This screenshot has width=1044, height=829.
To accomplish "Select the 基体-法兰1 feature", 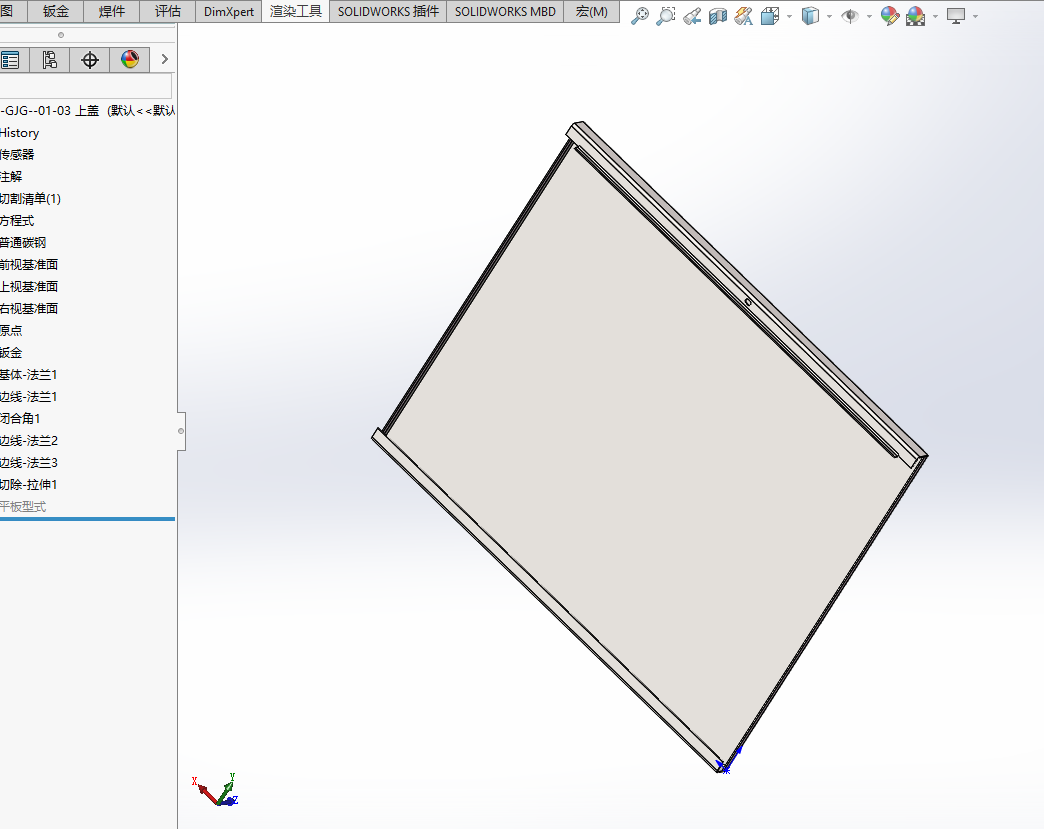I will pos(29,374).
